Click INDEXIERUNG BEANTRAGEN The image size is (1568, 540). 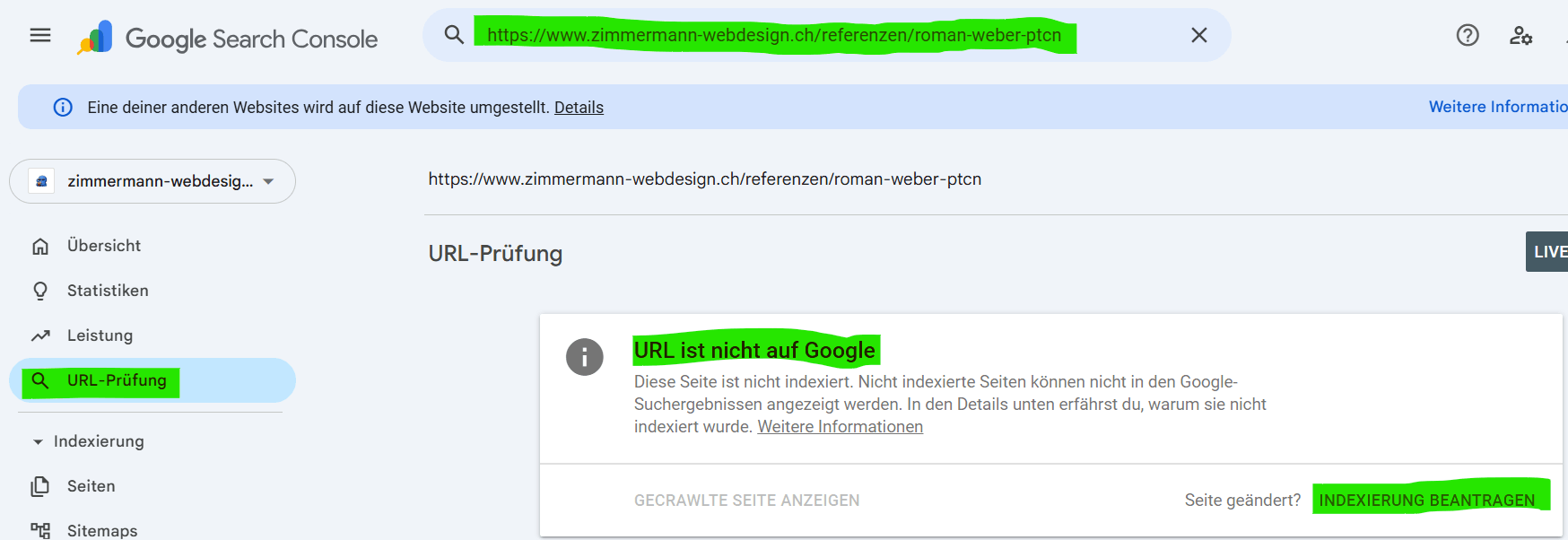tap(1426, 501)
